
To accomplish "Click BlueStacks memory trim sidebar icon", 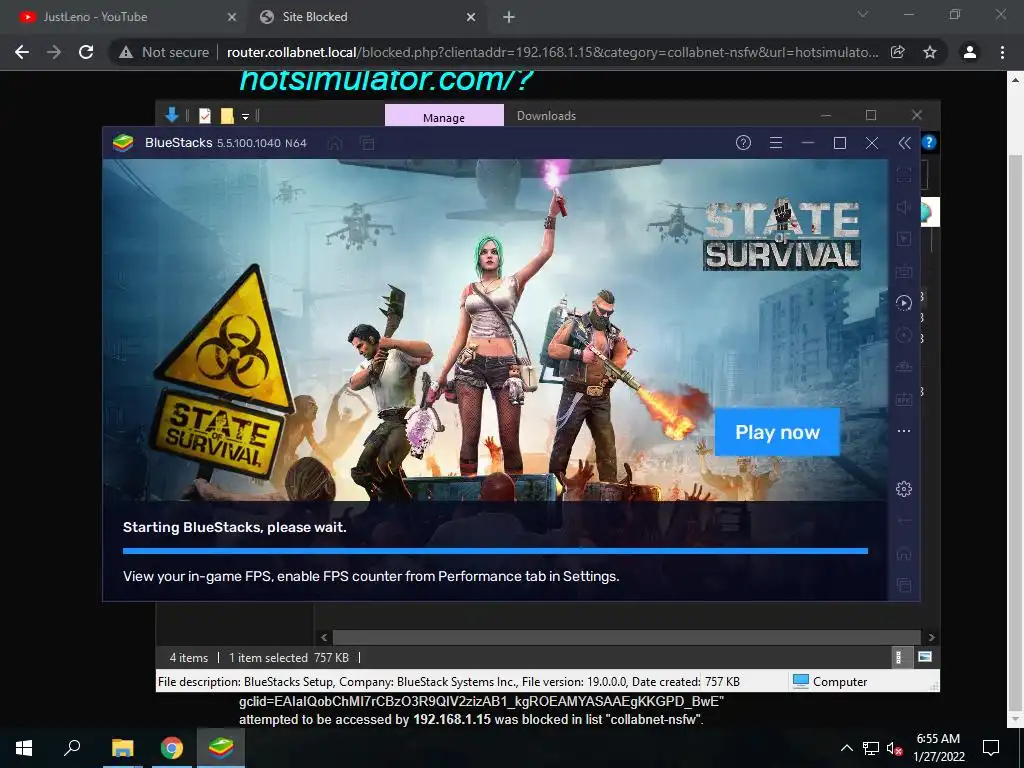I will pyautogui.click(x=904, y=367).
